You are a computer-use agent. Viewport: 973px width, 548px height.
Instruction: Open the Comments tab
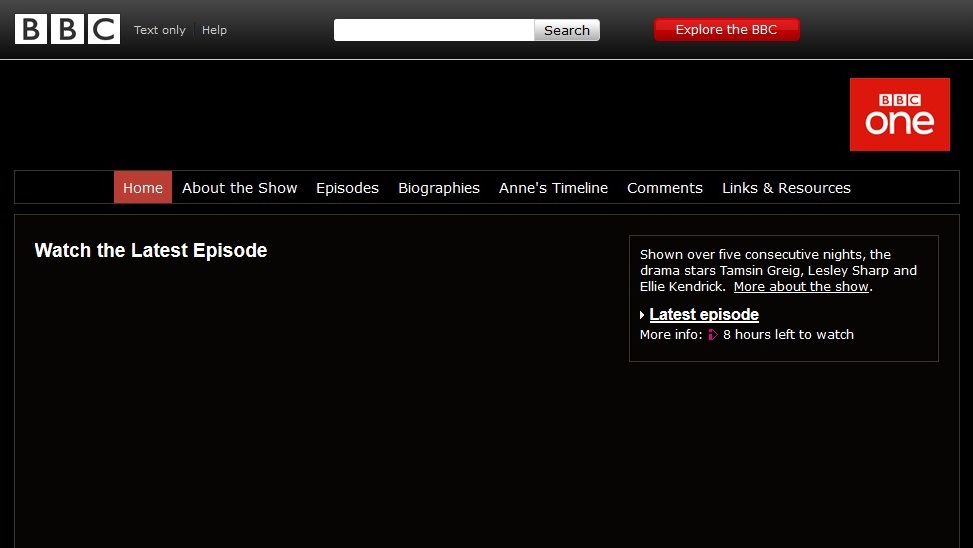point(665,187)
